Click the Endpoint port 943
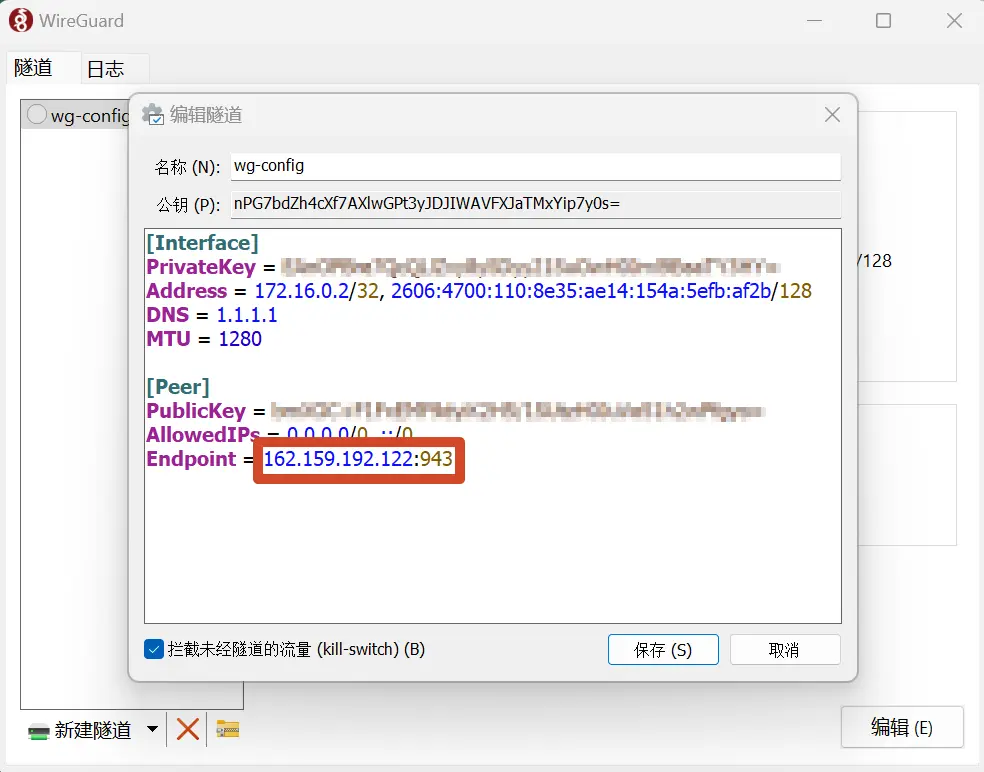This screenshot has width=984, height=772. (x=436, y=459)
